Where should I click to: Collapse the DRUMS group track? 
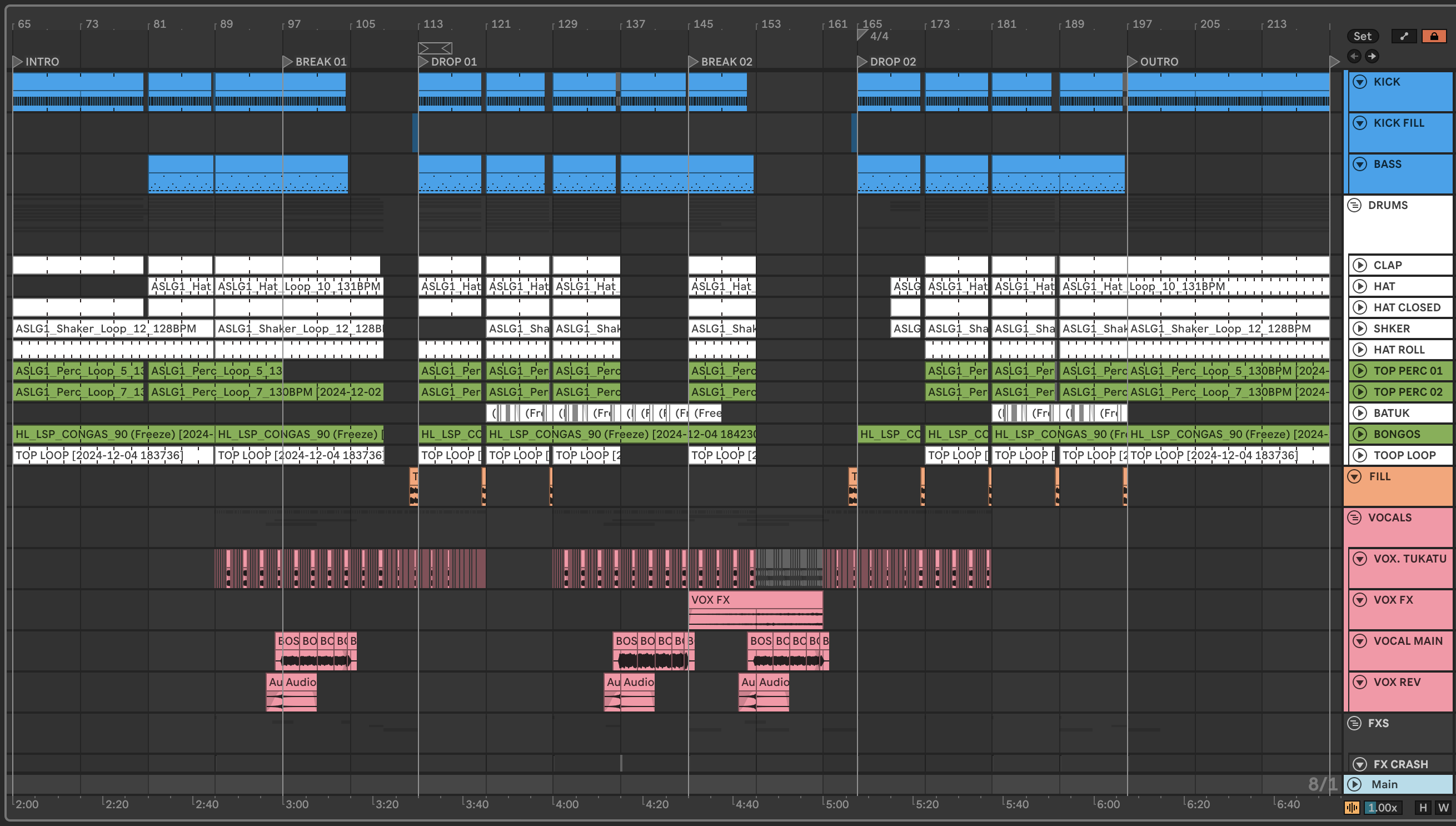click(x=1354, y=205)
